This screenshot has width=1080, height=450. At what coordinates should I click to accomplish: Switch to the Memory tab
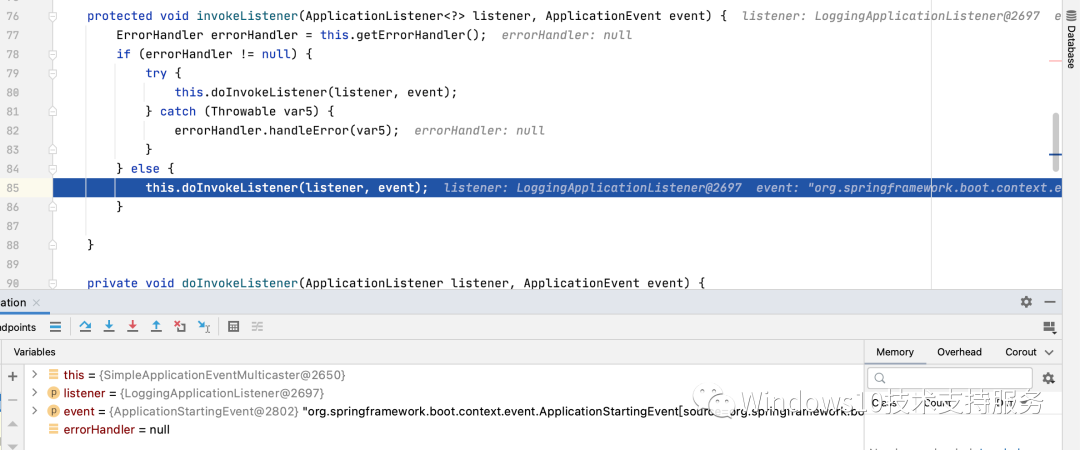[895, 352]
